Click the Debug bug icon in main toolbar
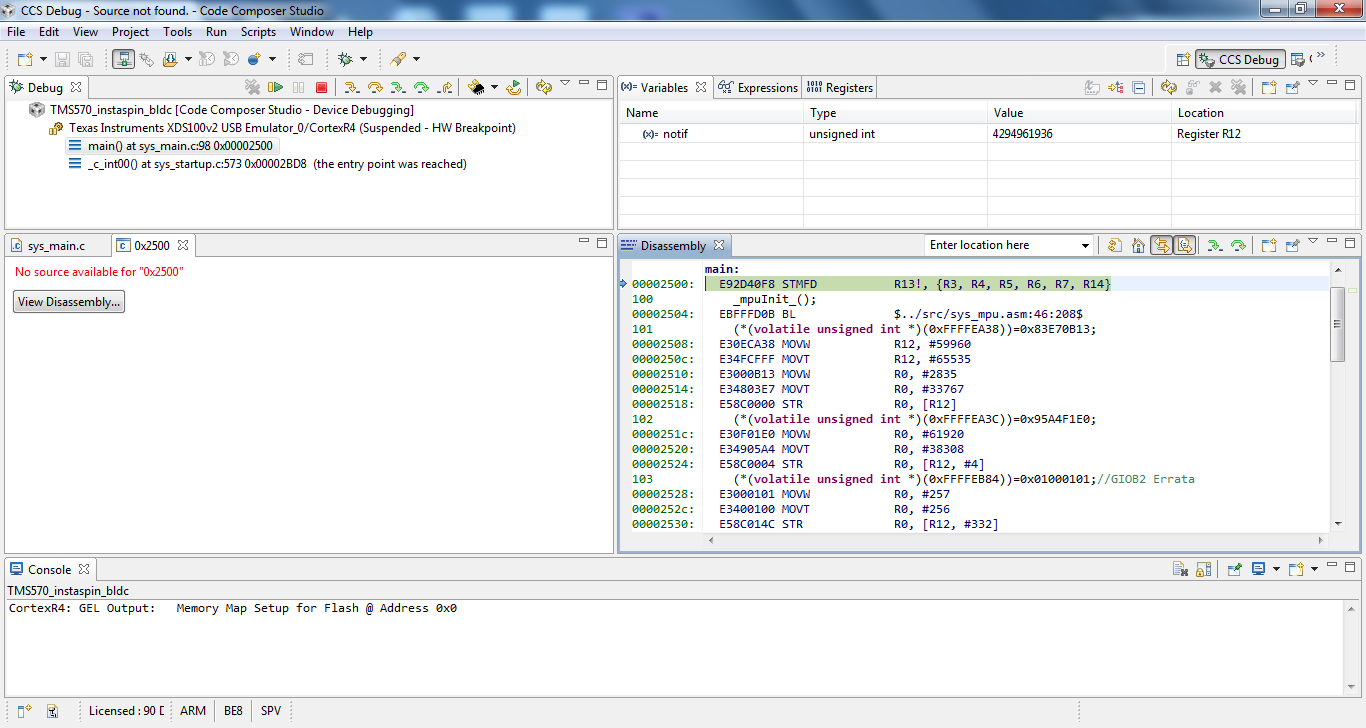The width and height of the screenshot is (1366, 728). coord(346,59)
